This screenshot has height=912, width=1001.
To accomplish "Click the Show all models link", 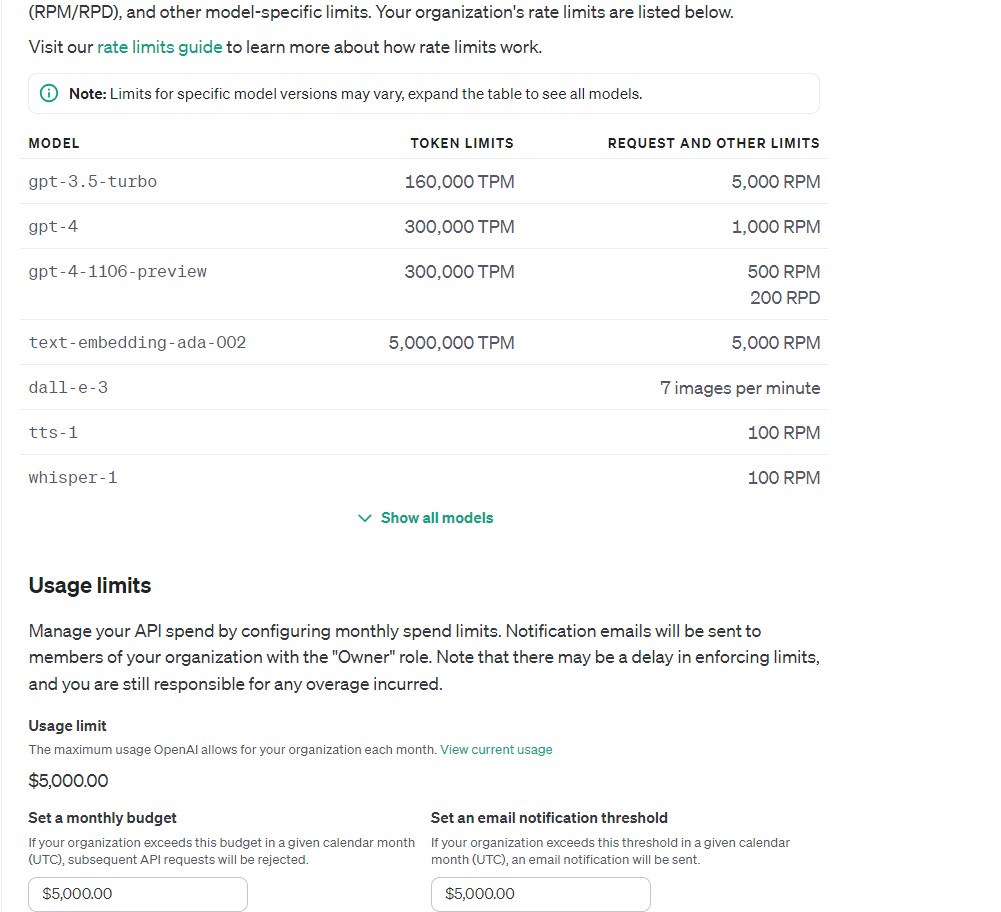I will point(437,518).
